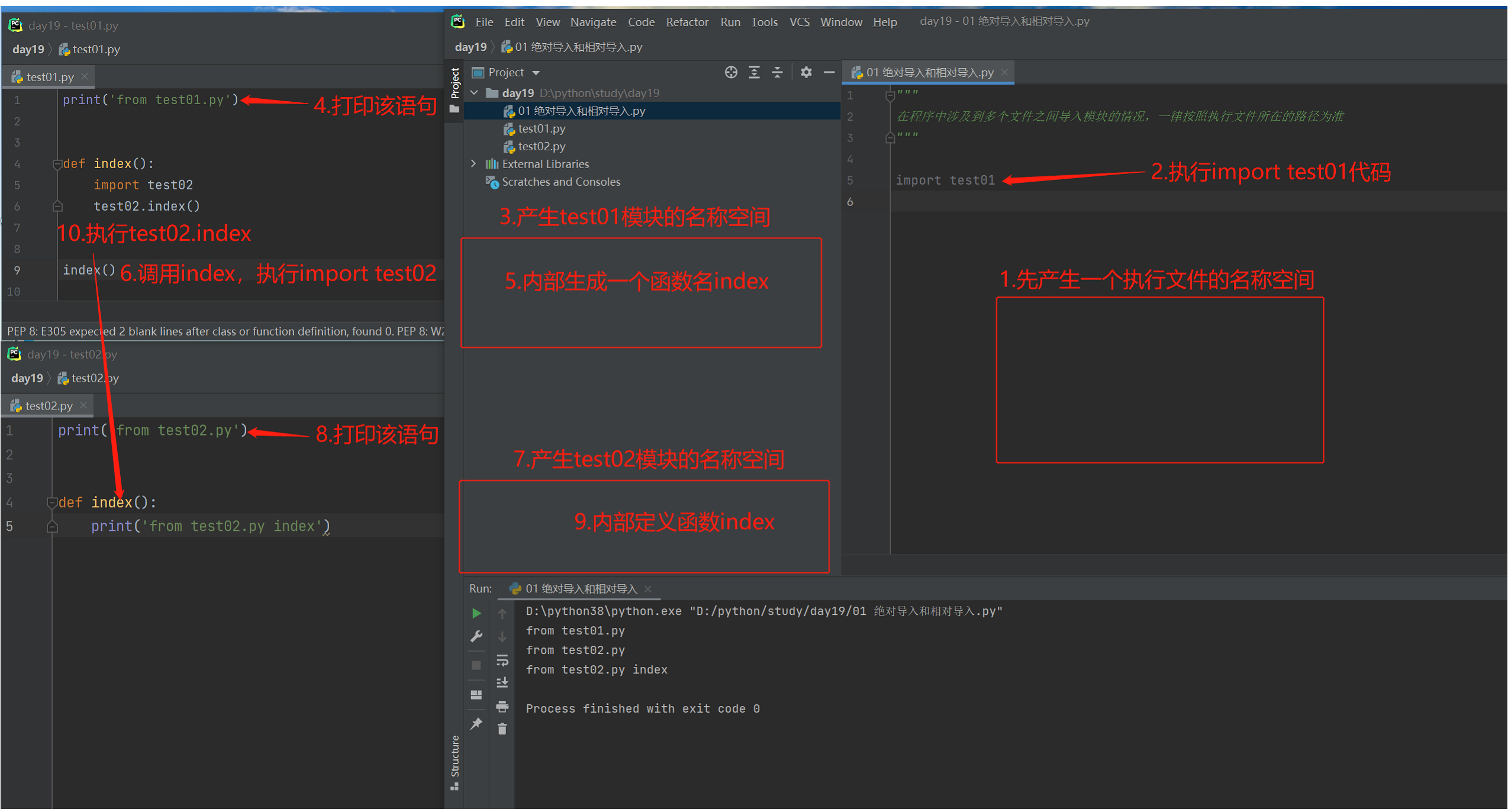Click the locate-file crosshair icon in Project panel
1508x812 pixels.
click(x=731, y=72)
